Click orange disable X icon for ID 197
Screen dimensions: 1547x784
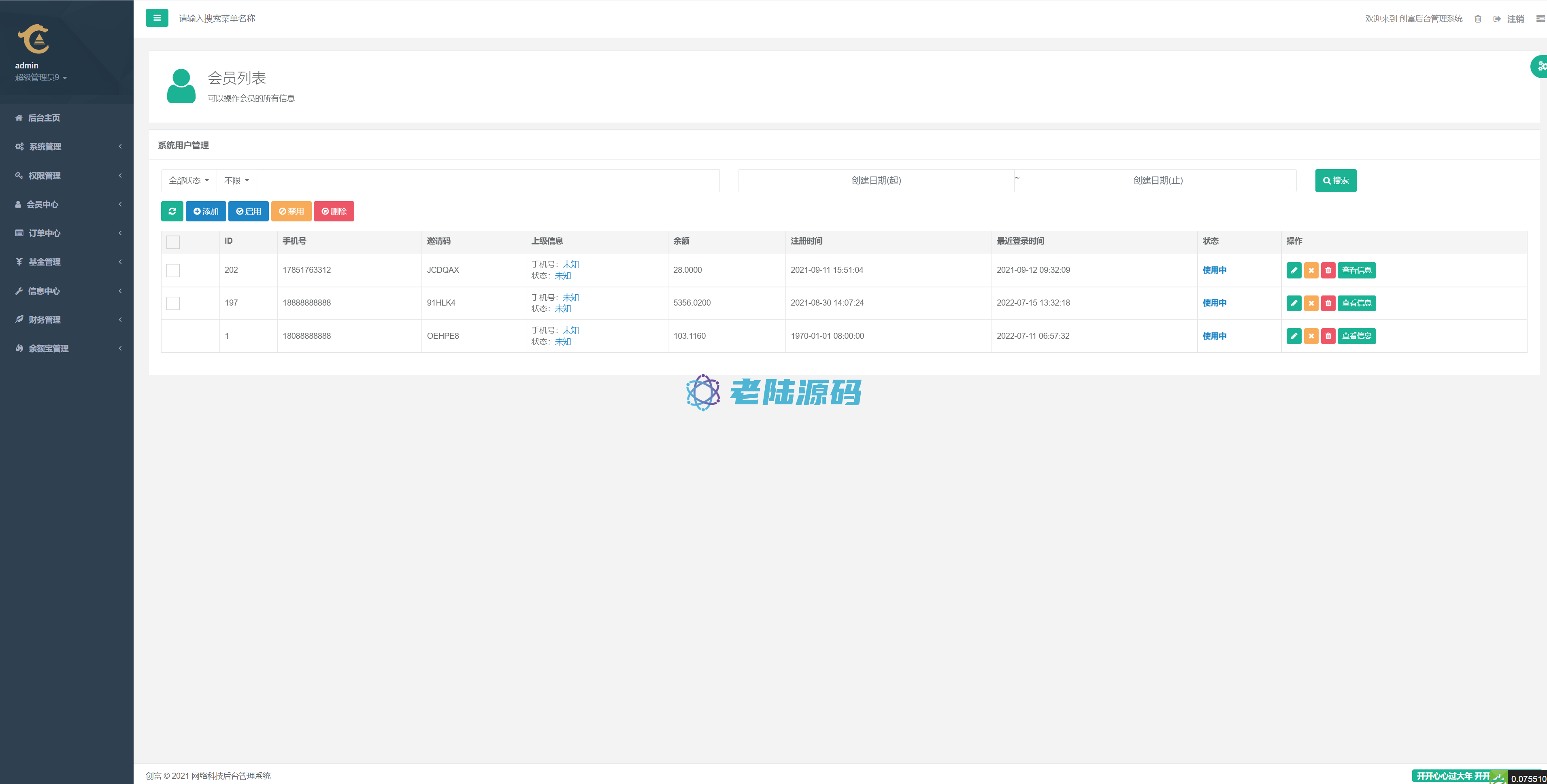pyautogui.click(x=1311, y=303)
